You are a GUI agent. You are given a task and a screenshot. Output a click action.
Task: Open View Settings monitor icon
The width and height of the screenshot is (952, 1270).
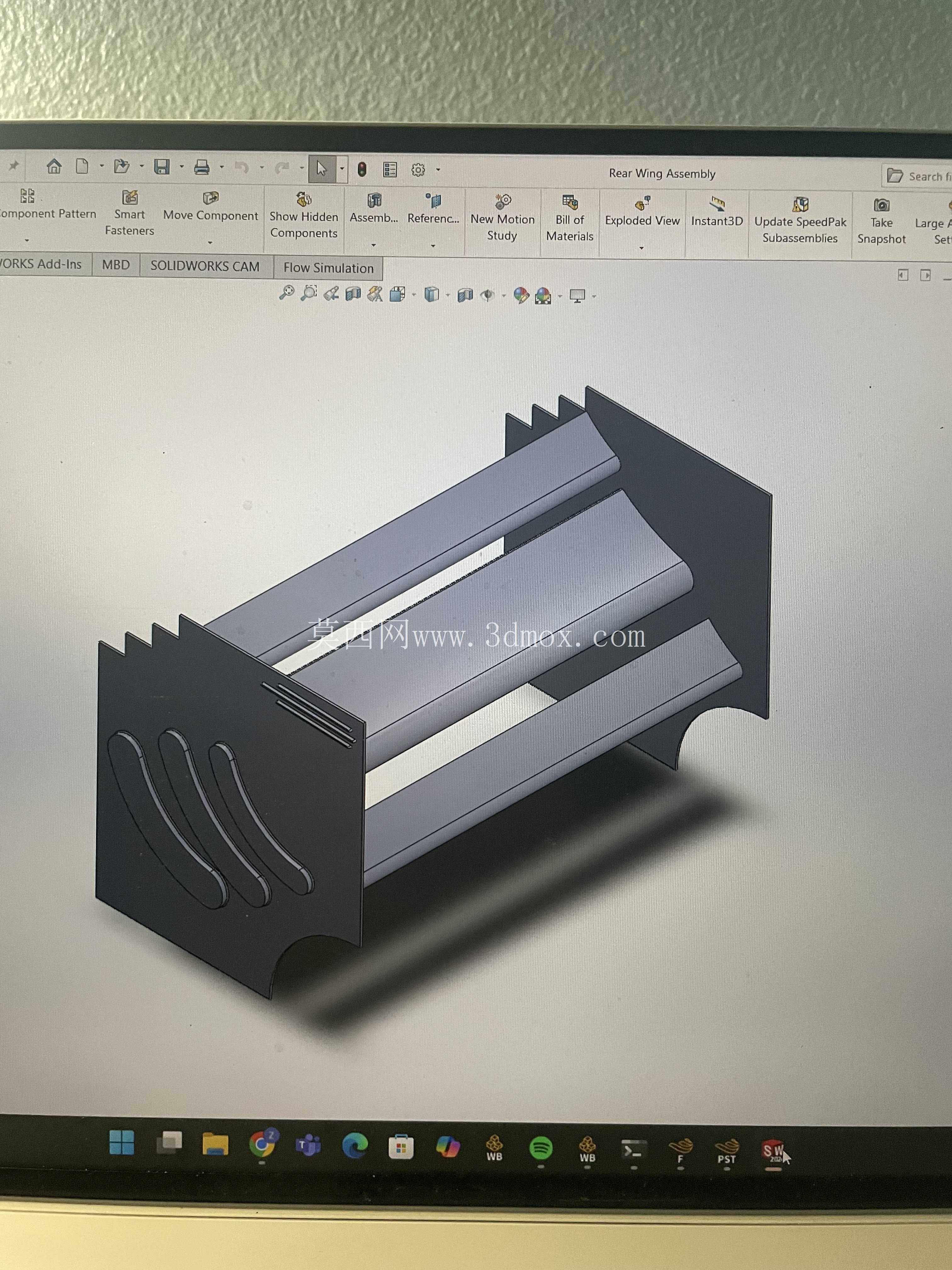pos(577,296)
